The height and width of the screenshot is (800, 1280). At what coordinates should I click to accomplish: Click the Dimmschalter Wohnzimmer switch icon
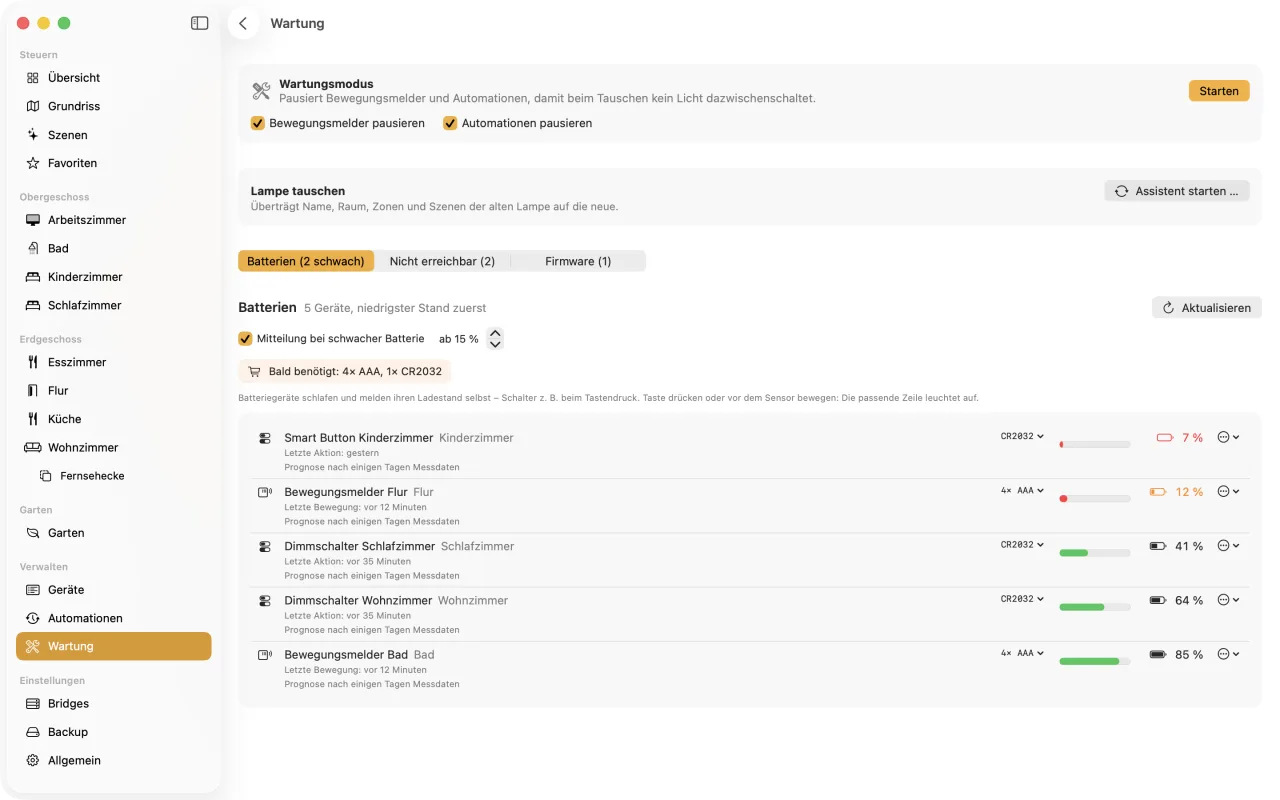[265, 601]
